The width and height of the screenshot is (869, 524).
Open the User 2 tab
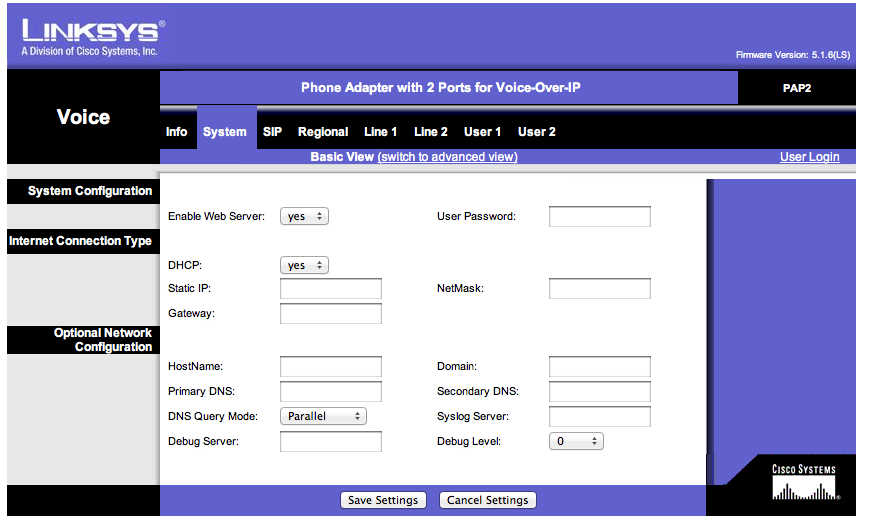click(537, 132)
